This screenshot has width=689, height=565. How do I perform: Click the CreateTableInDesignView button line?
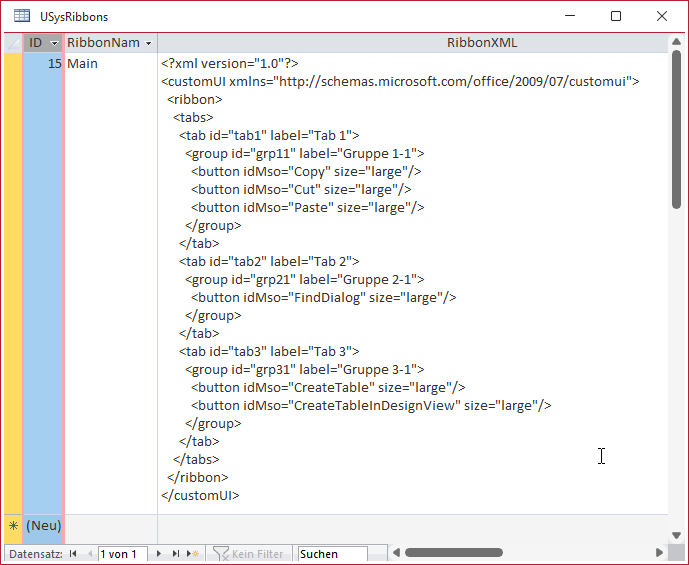[x=371, y=406]
